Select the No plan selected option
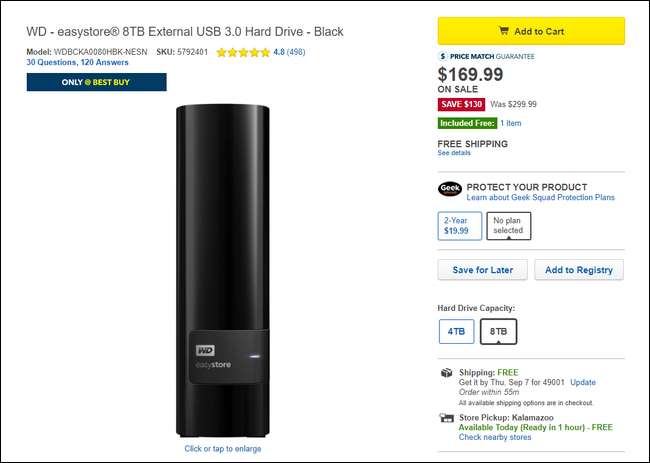The height and width of the screenshot is (463, 650). click(x=508, y=226)
